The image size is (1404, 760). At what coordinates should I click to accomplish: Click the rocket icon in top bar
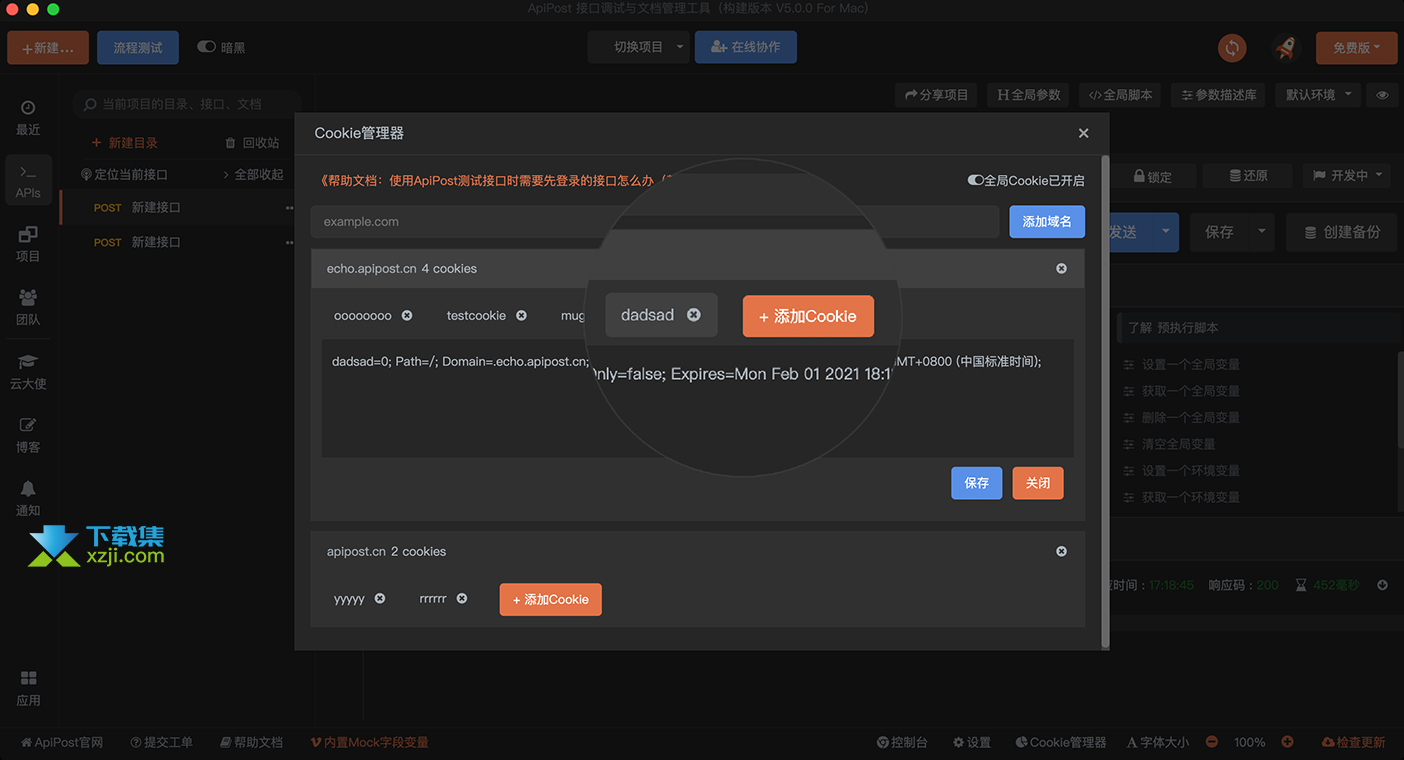coord(1285,47)
